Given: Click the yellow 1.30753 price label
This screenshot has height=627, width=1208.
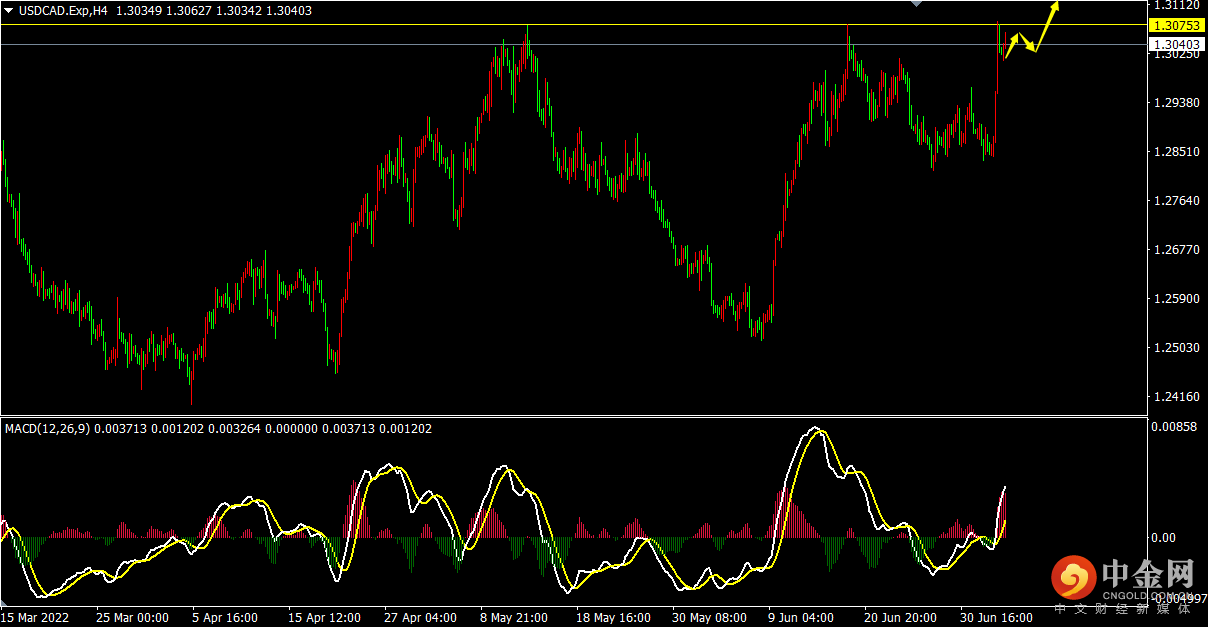Looking at the screenshot, I should point(1176,25).
